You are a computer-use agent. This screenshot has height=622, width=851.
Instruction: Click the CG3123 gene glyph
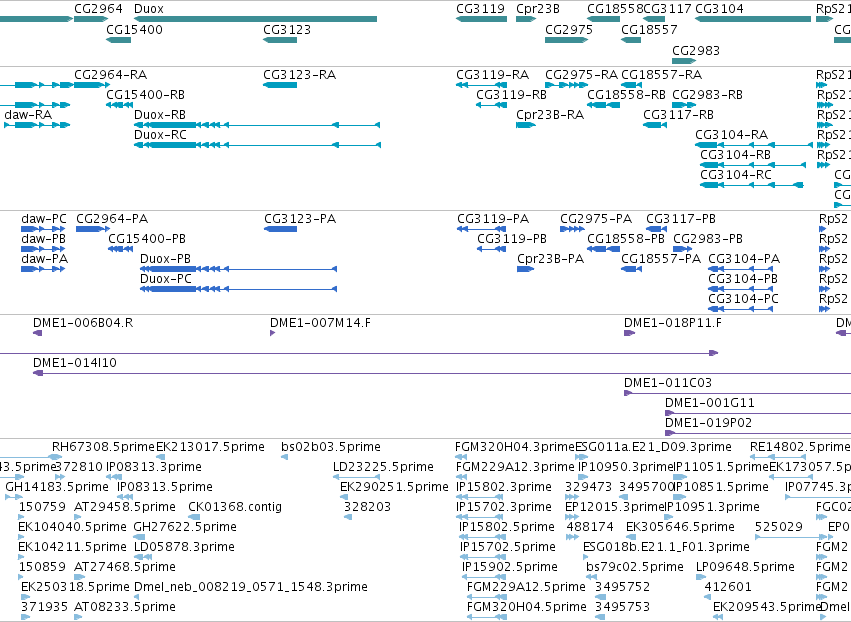(280, 40)
